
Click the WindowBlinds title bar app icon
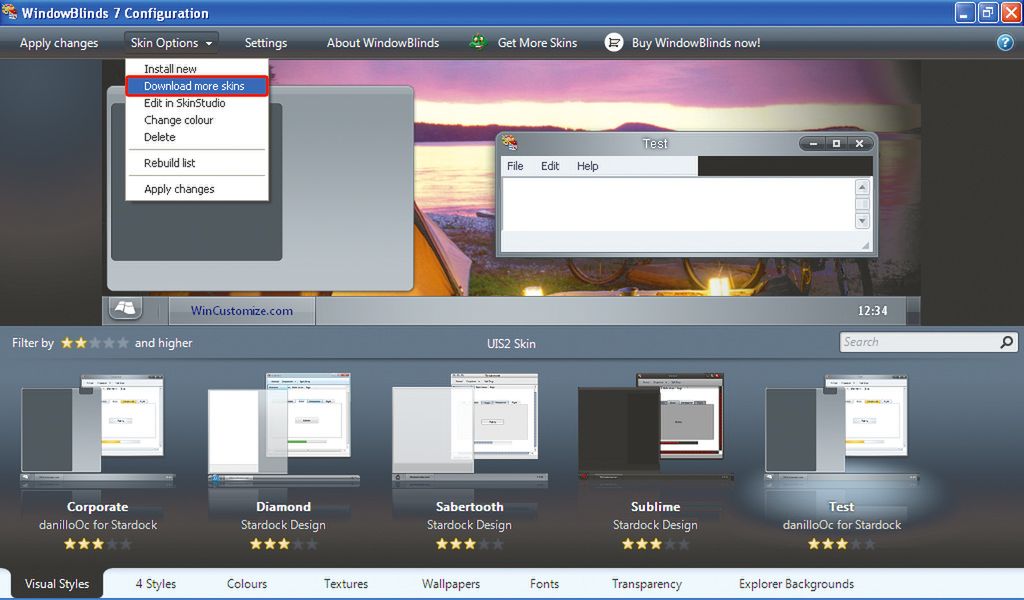pyautogui.click(x=9, y=12)
